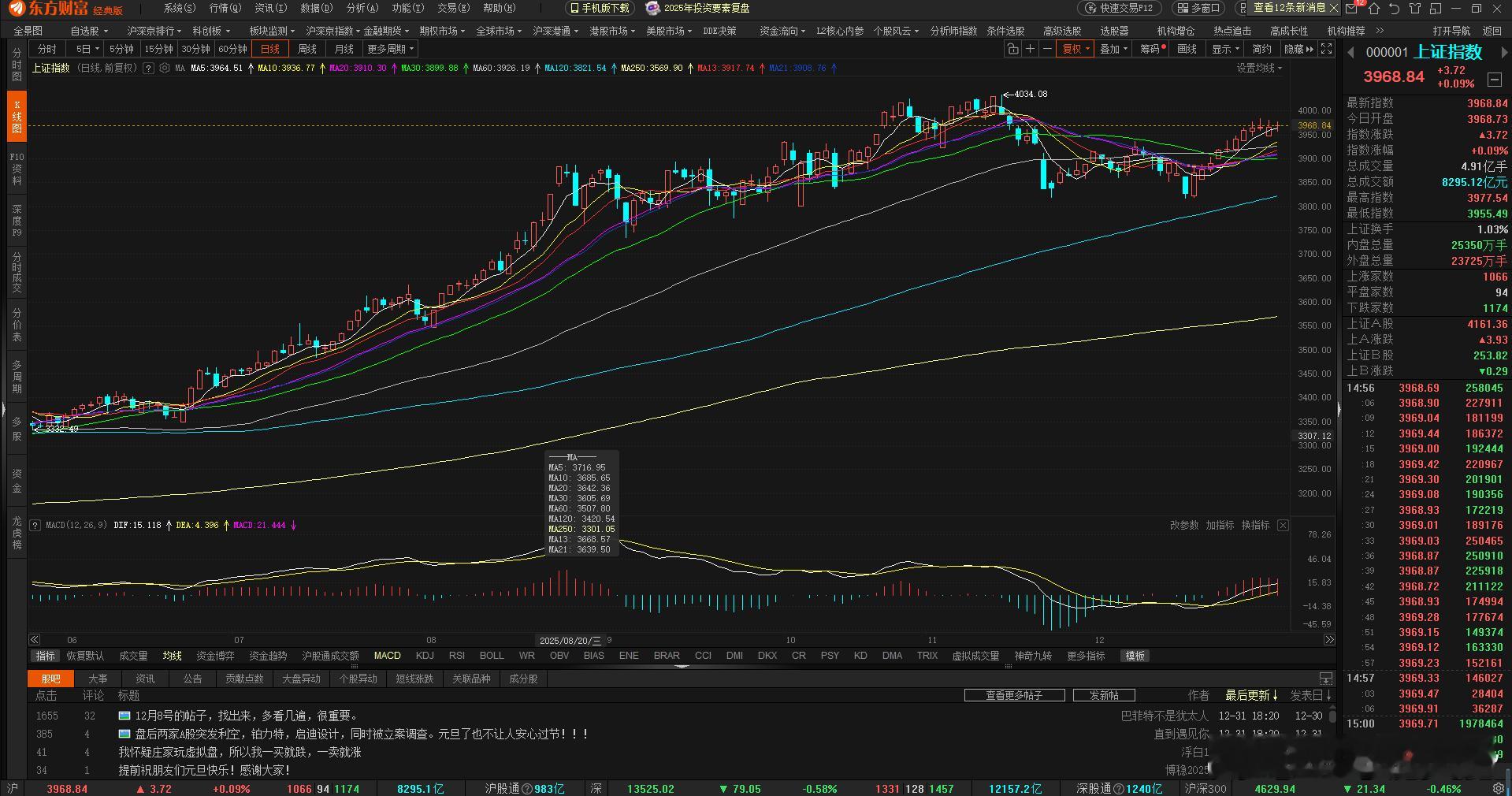
Task: Open the Quick Trade F12 button
Action: pos(1119,8)
